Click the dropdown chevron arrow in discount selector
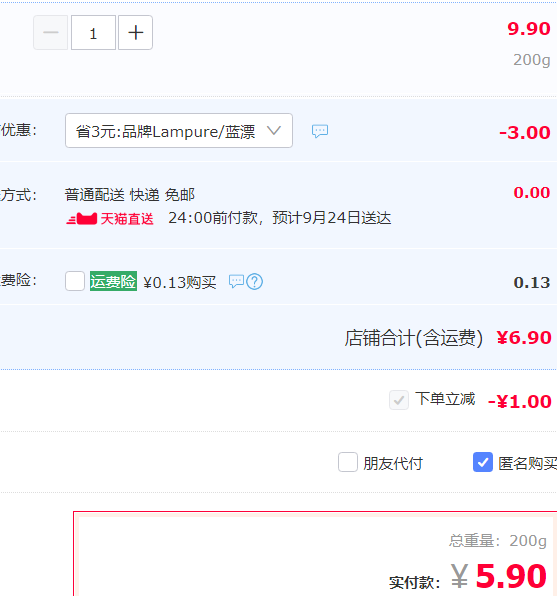 point(274,131)
